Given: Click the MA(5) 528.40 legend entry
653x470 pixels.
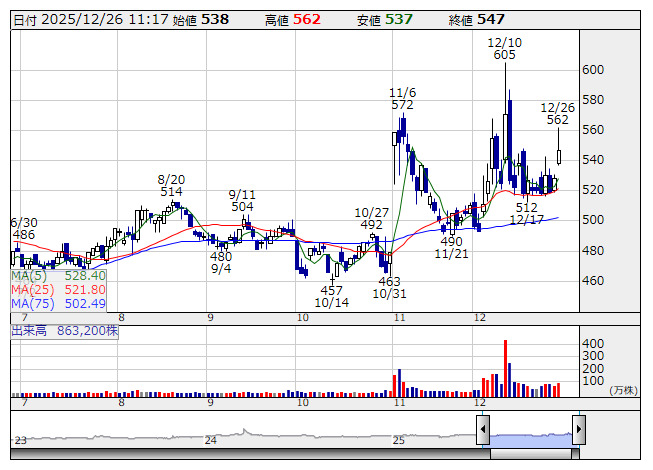Looking at the screenshot, I should pos(58,276).
